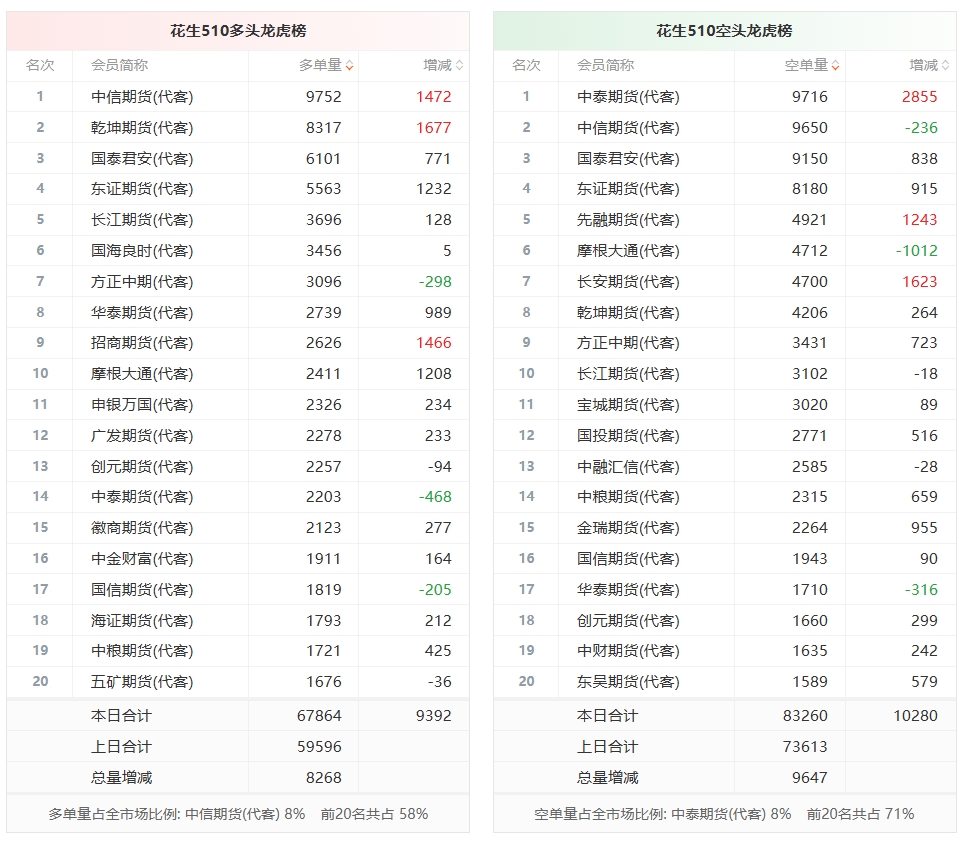Click 中财期货(代客) row name

click(x=628, y=650)
